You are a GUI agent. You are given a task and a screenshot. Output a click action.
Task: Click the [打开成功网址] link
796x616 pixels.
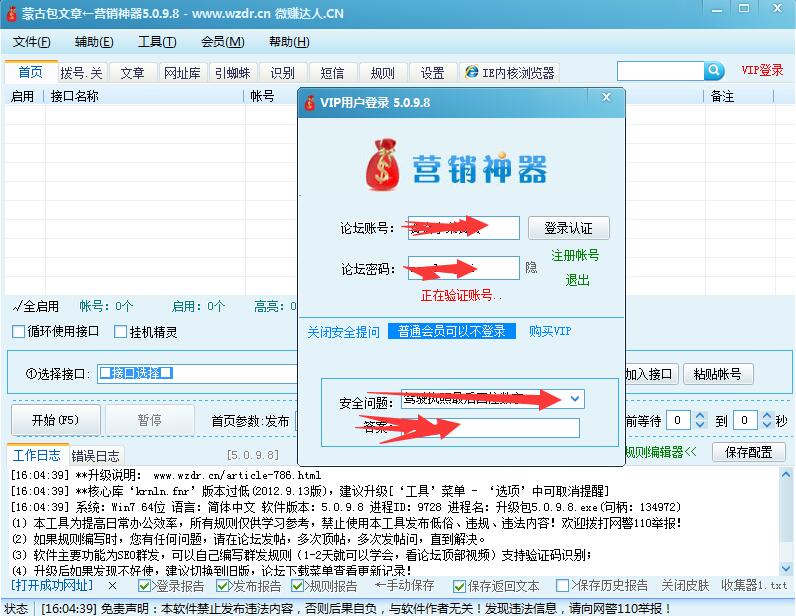tap(52, 586)
